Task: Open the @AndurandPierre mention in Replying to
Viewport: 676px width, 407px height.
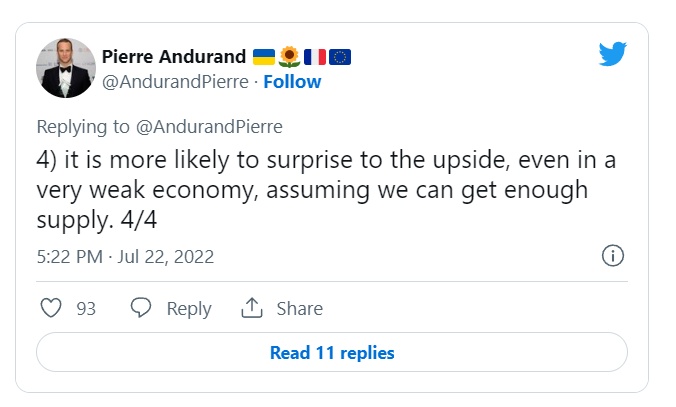Action: 212,126
